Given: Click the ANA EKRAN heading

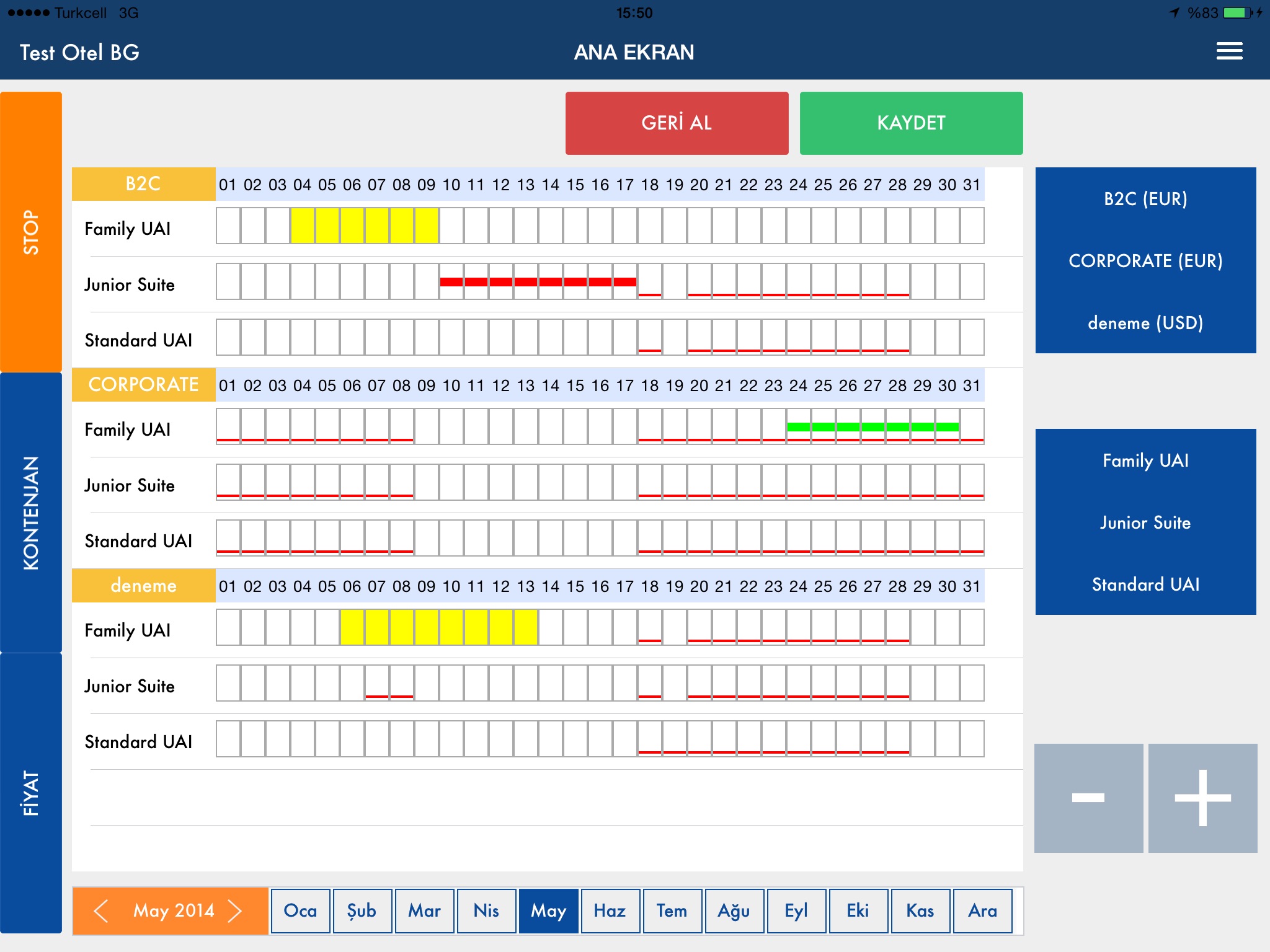Looking at the screenshot, I should coord(634,52).
